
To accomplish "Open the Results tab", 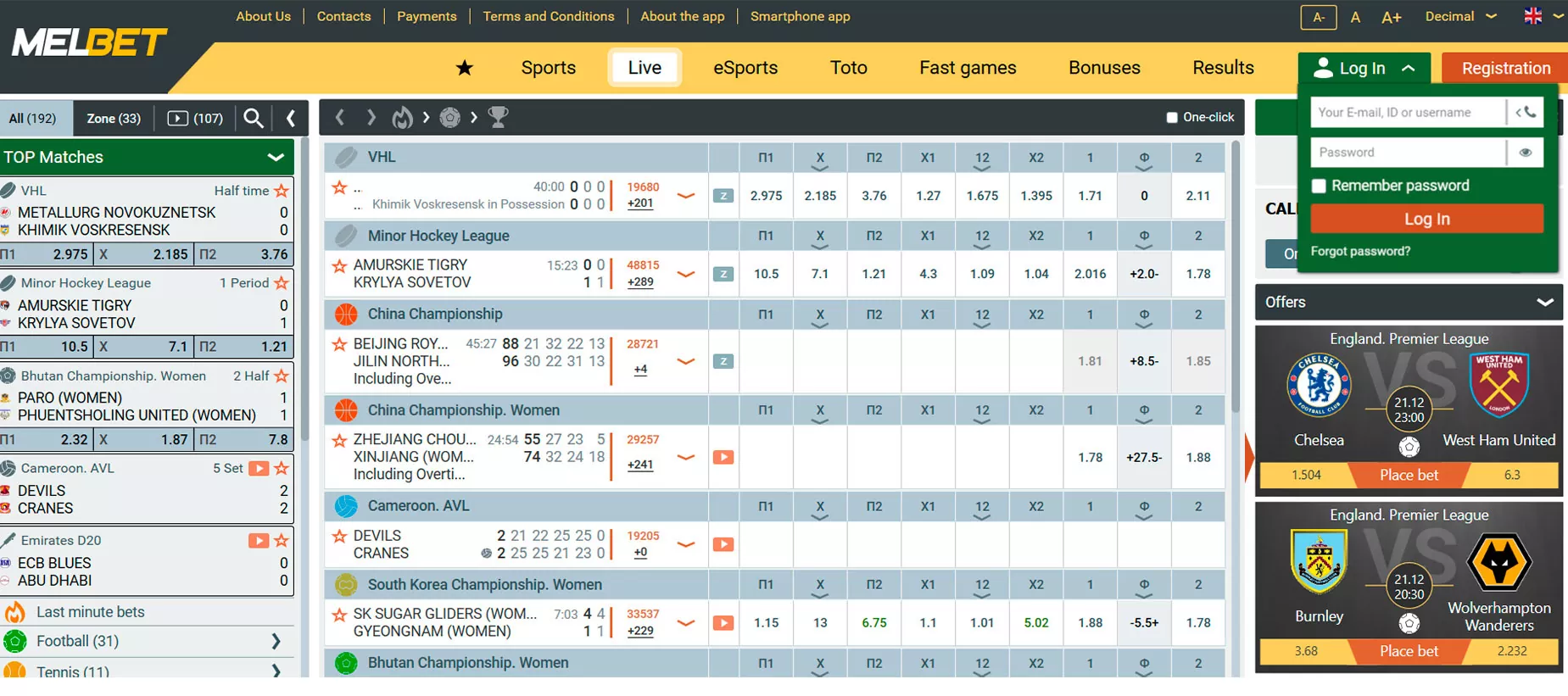I will (x=1223, y=68).
